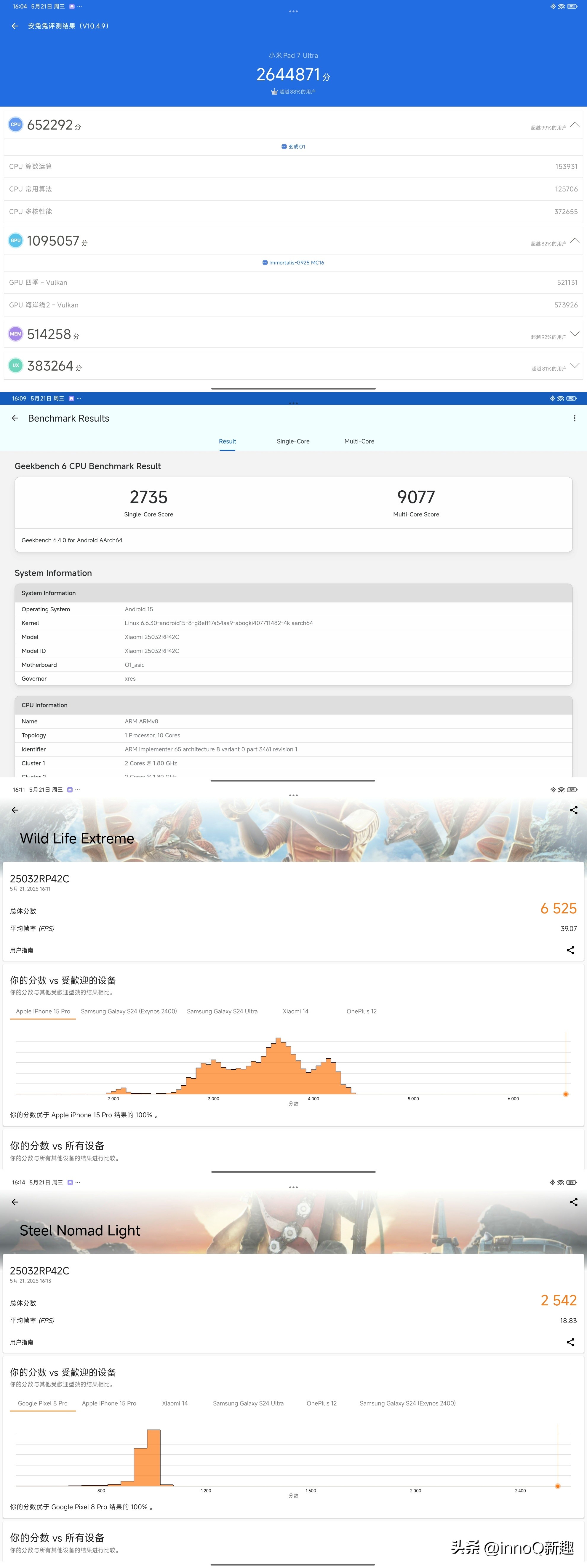The height and width of the screenshot is (1568, 587).
Task: Select the Apple iPhone 15 Pro comparison in Steel Nomad Light
Action: (109, 1404)
